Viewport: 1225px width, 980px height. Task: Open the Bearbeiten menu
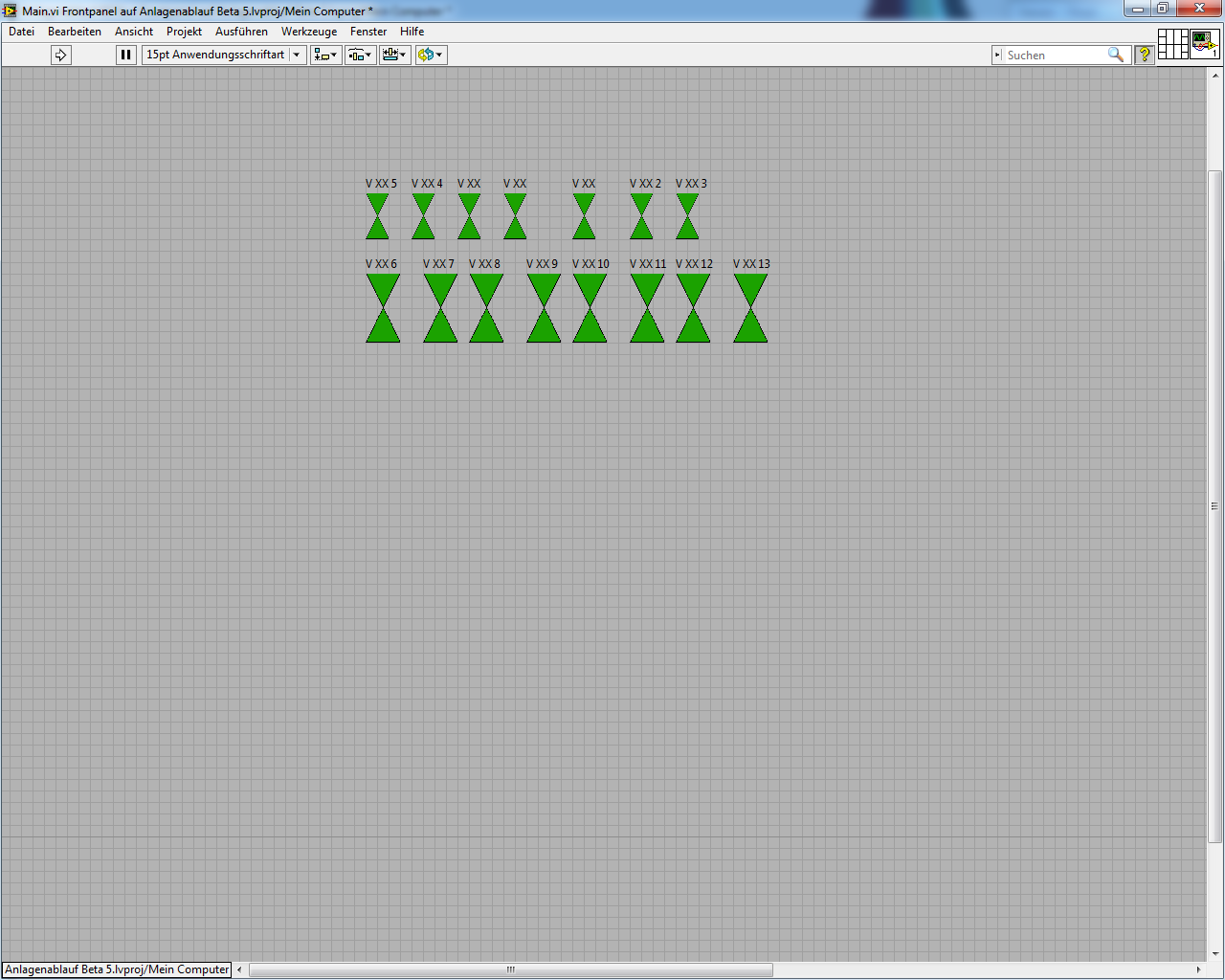click(75, 32)
